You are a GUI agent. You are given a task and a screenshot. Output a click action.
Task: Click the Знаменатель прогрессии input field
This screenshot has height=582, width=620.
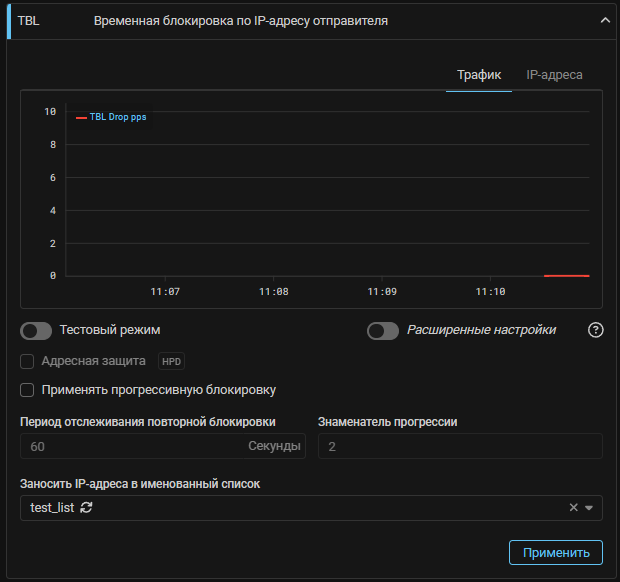pos(460,446)
